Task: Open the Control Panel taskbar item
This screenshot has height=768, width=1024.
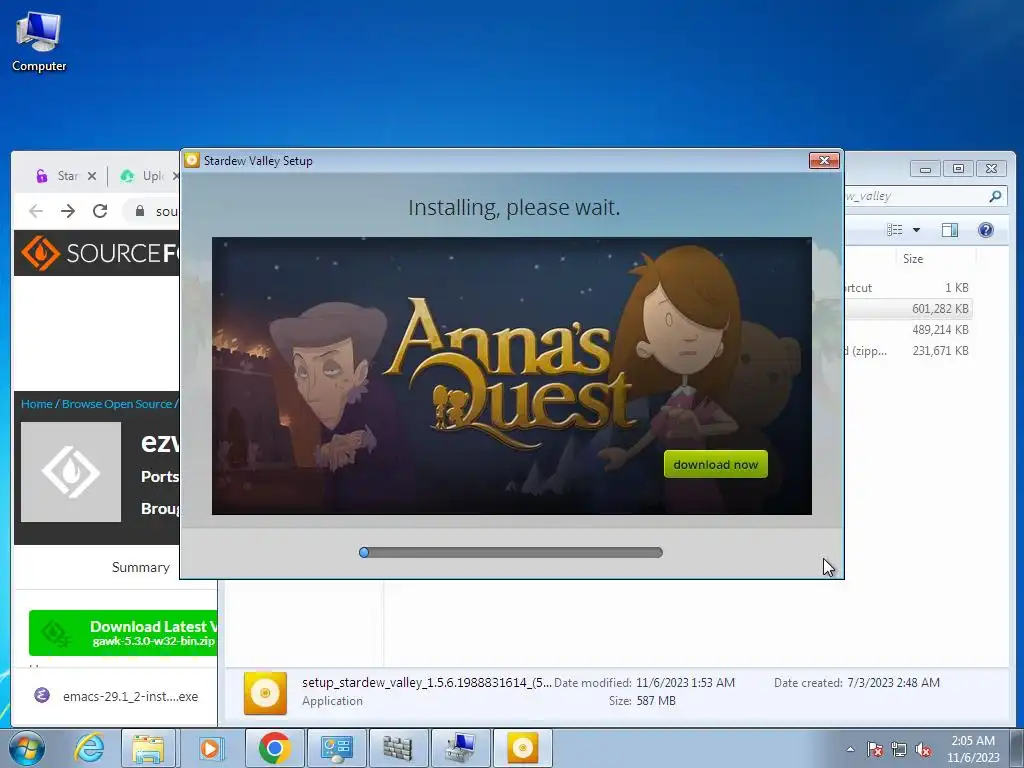Action: (336, 748)
